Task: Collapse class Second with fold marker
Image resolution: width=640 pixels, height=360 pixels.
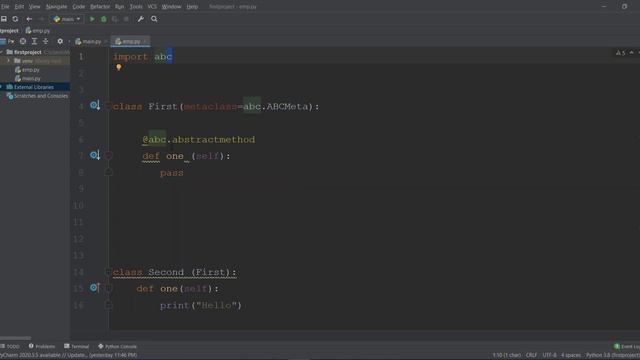Action: coord(108,272)
